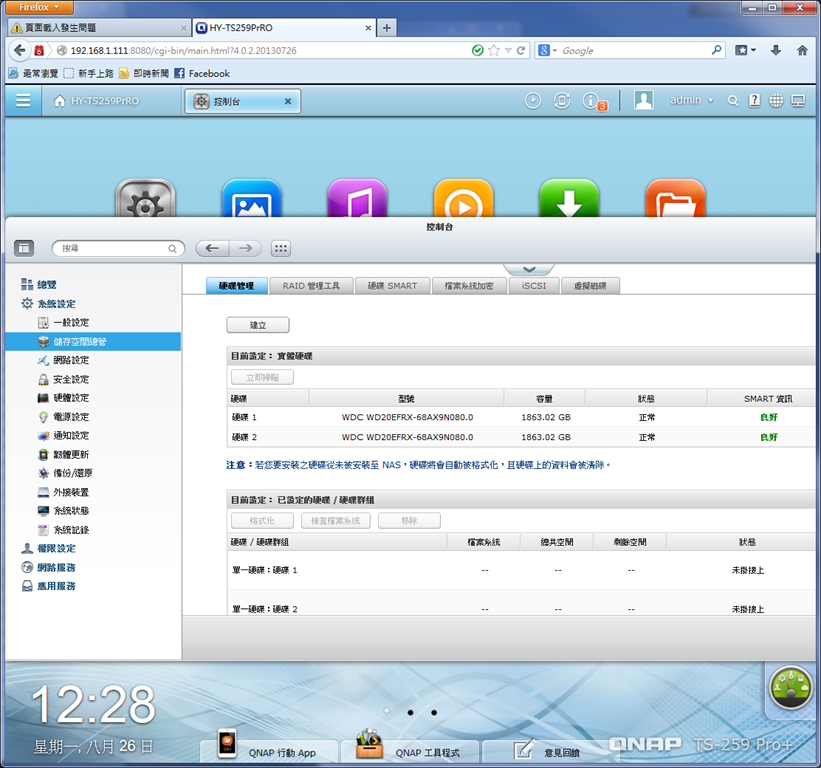The image size is (821, 768).
Task: Toggle the control panel sidebar view icon
Action: tap(24, 248)
